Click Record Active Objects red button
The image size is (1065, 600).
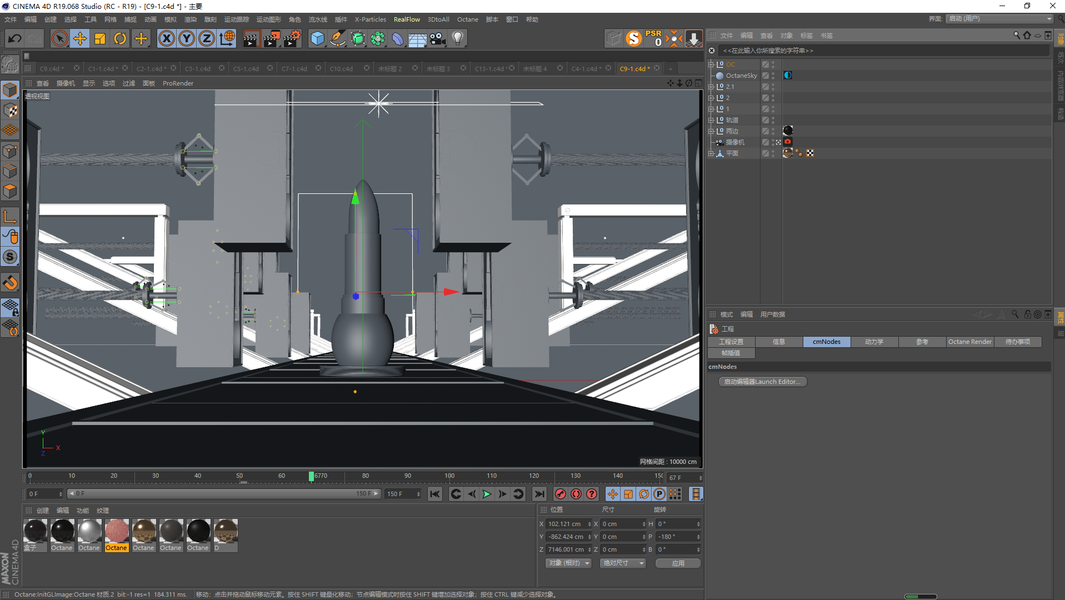[x=560, y=494]
